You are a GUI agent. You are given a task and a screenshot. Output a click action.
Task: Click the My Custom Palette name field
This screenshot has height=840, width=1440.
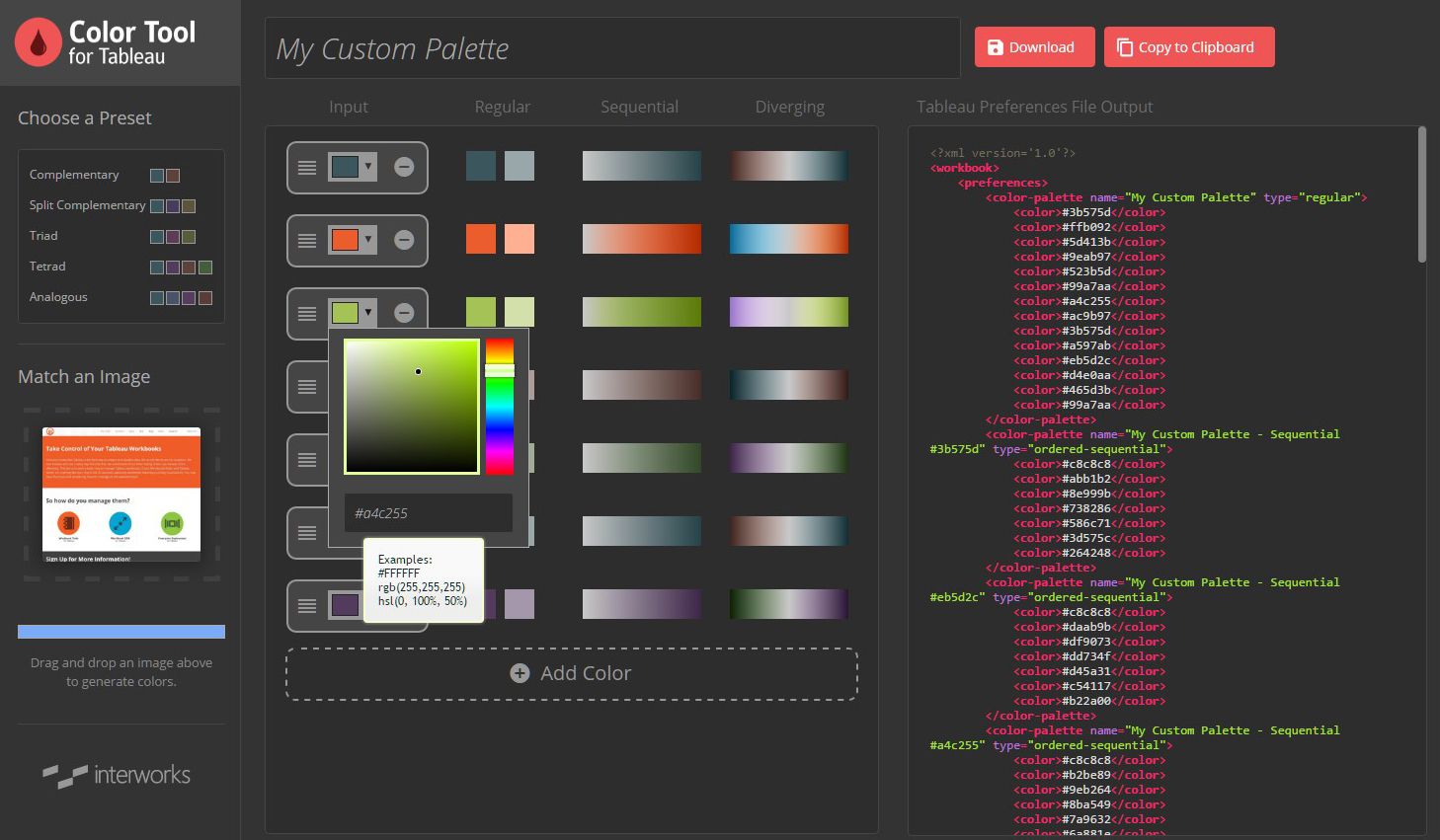[x=610, y=48]
